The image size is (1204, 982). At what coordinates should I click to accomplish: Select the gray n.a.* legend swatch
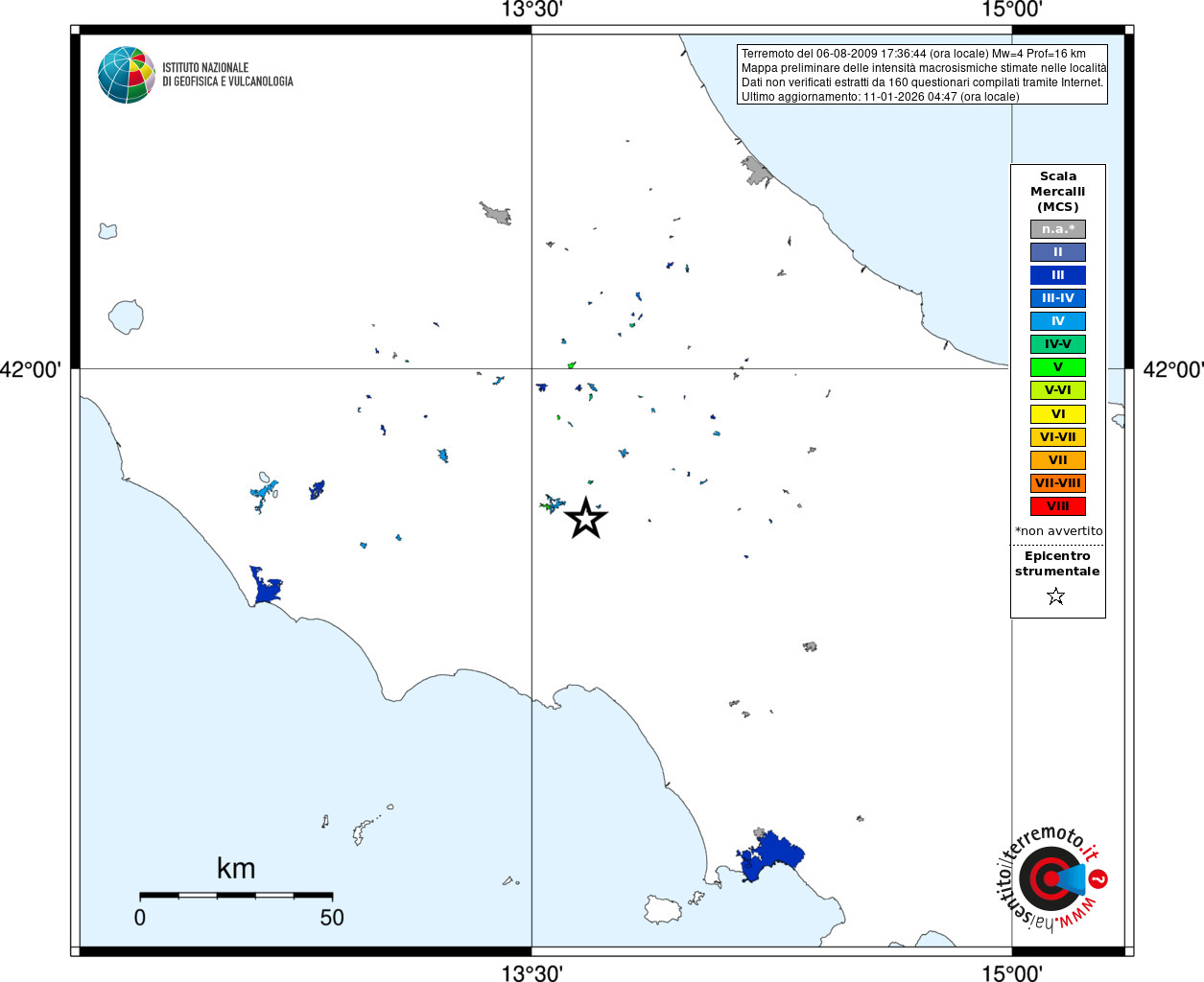pyautogui.click(x=1058, y=229)
